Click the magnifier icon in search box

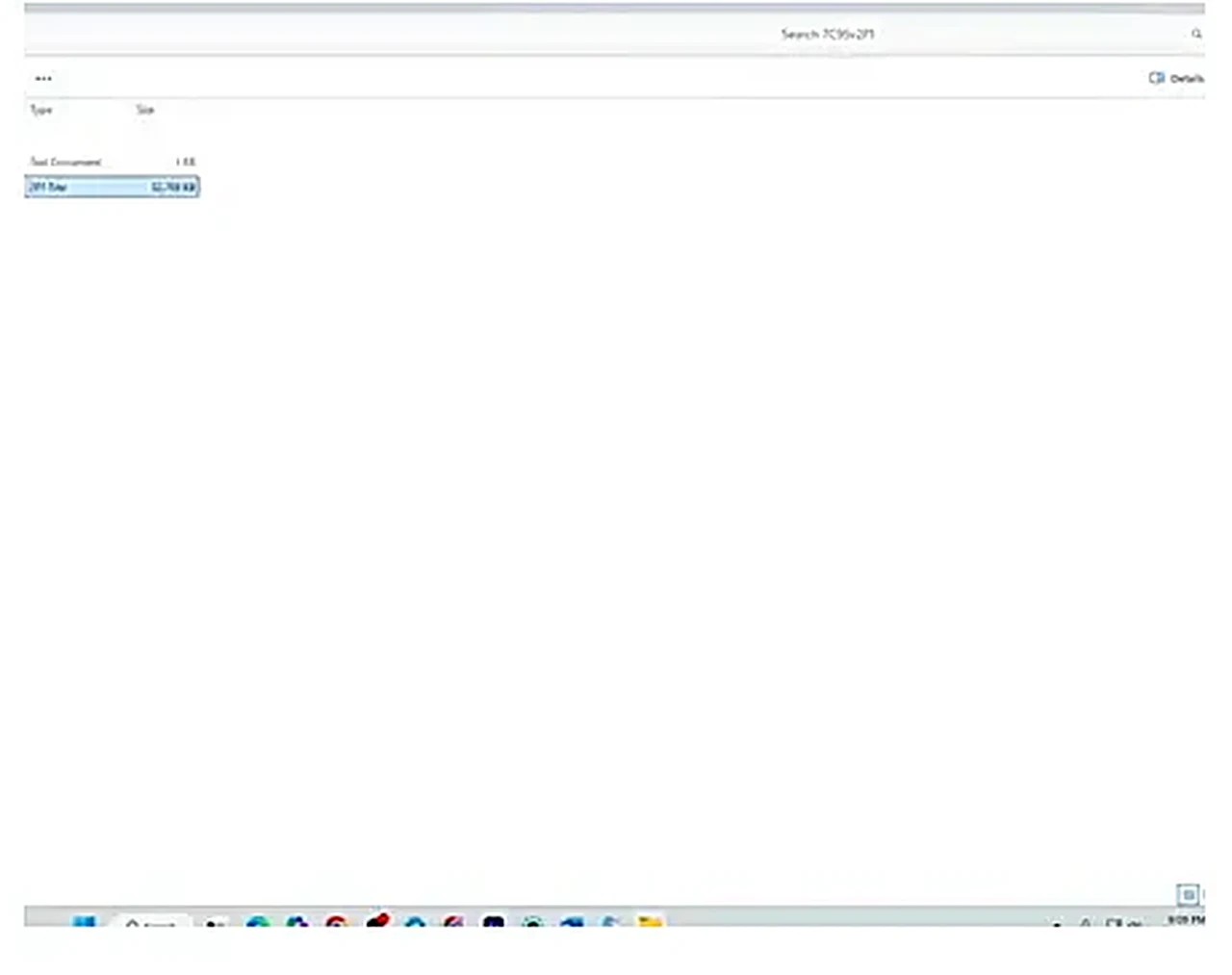(x=1196, y=34)
